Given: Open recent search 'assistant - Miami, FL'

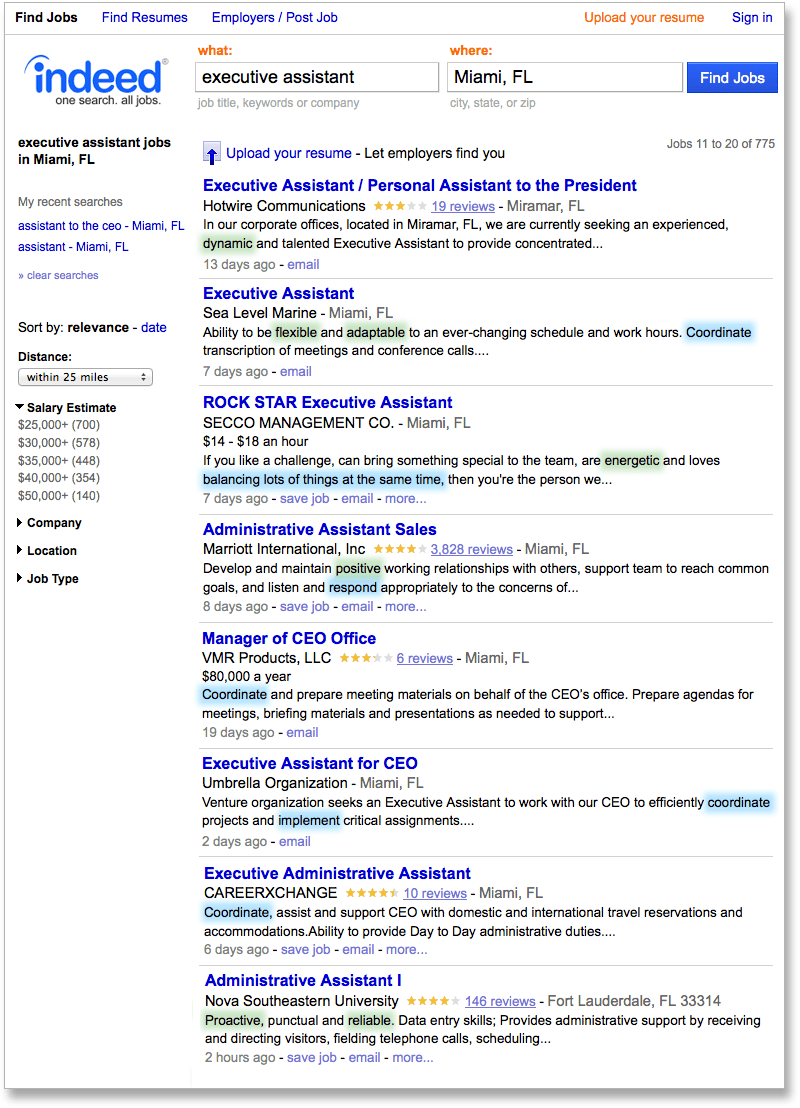Looking at the screenshot, I should pyautogui.click(x=73, y=247).
